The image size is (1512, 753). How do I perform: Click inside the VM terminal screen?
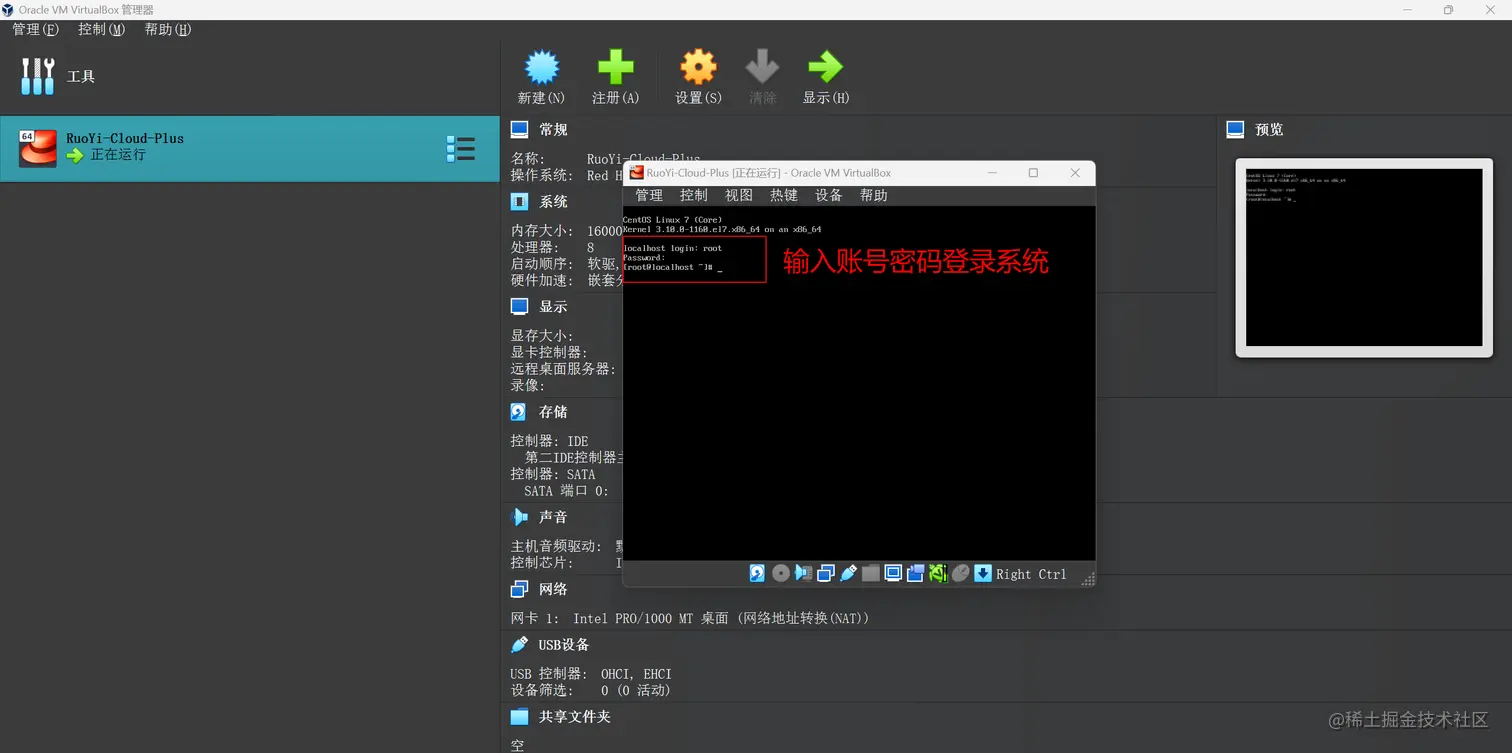858,383
